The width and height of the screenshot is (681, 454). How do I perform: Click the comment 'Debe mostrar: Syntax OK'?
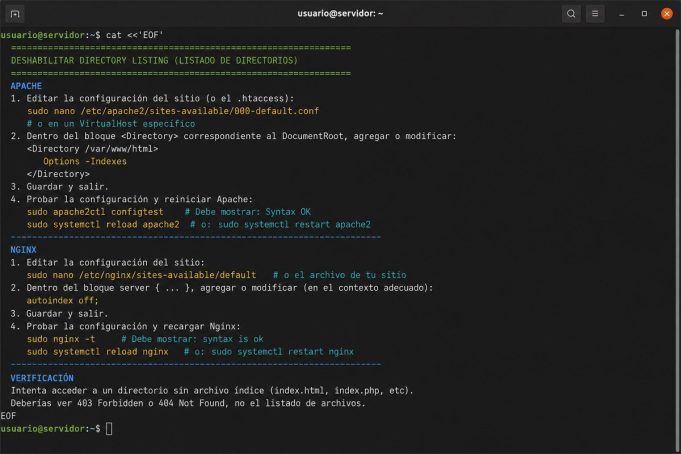pos(248,212)
